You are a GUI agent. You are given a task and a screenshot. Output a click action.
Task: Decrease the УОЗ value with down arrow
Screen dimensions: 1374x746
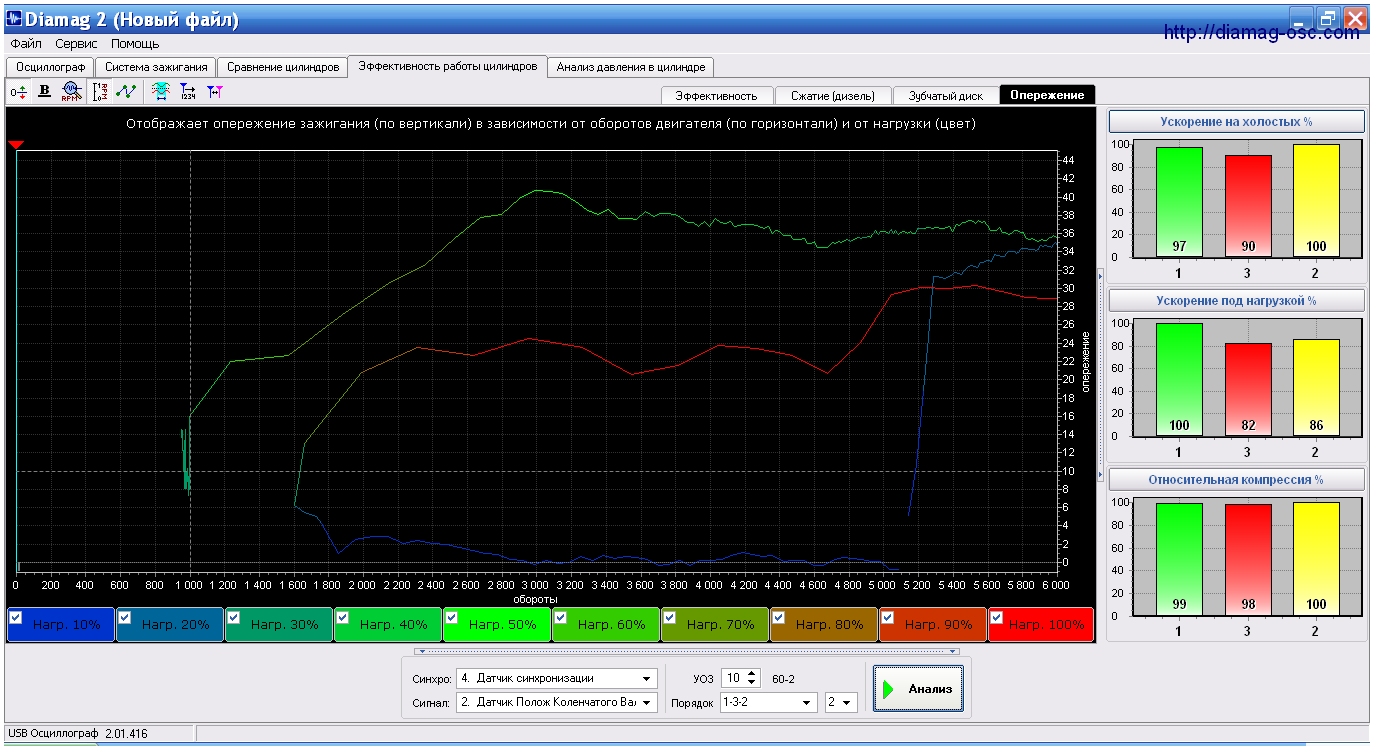click(x=753, y=683)
